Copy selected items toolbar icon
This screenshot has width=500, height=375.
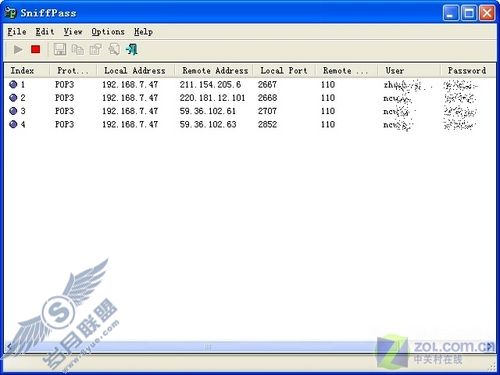coord(78,50)
